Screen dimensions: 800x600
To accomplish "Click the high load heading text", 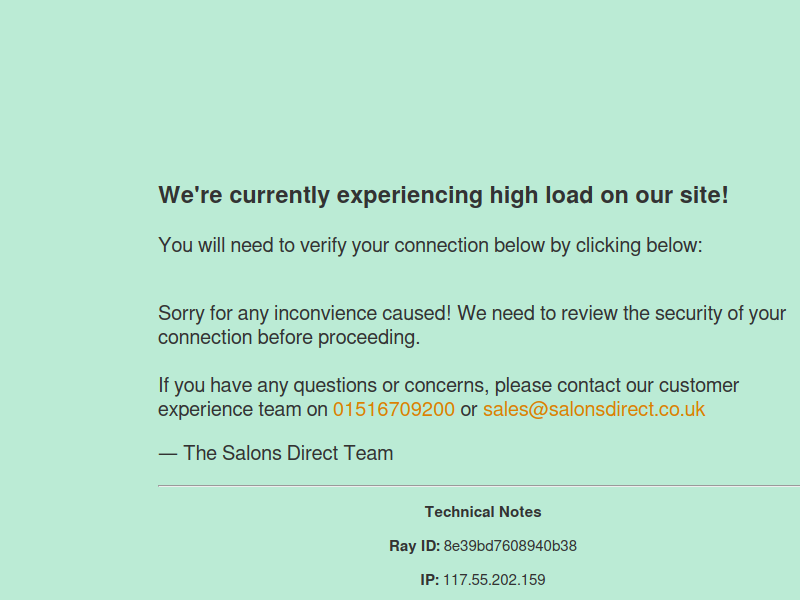I will coord(443,195).
